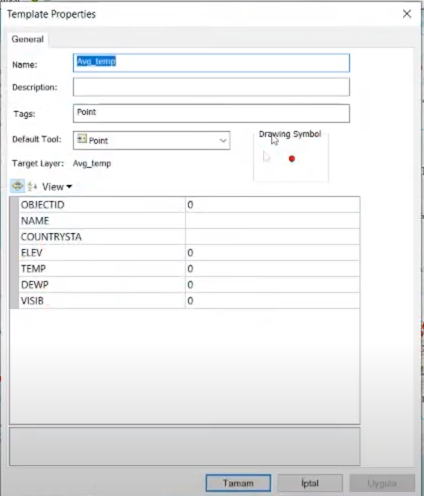The image size is (424, 496).
Task: Click the categorized view icon above the attributes table
Action: [17, 186]
